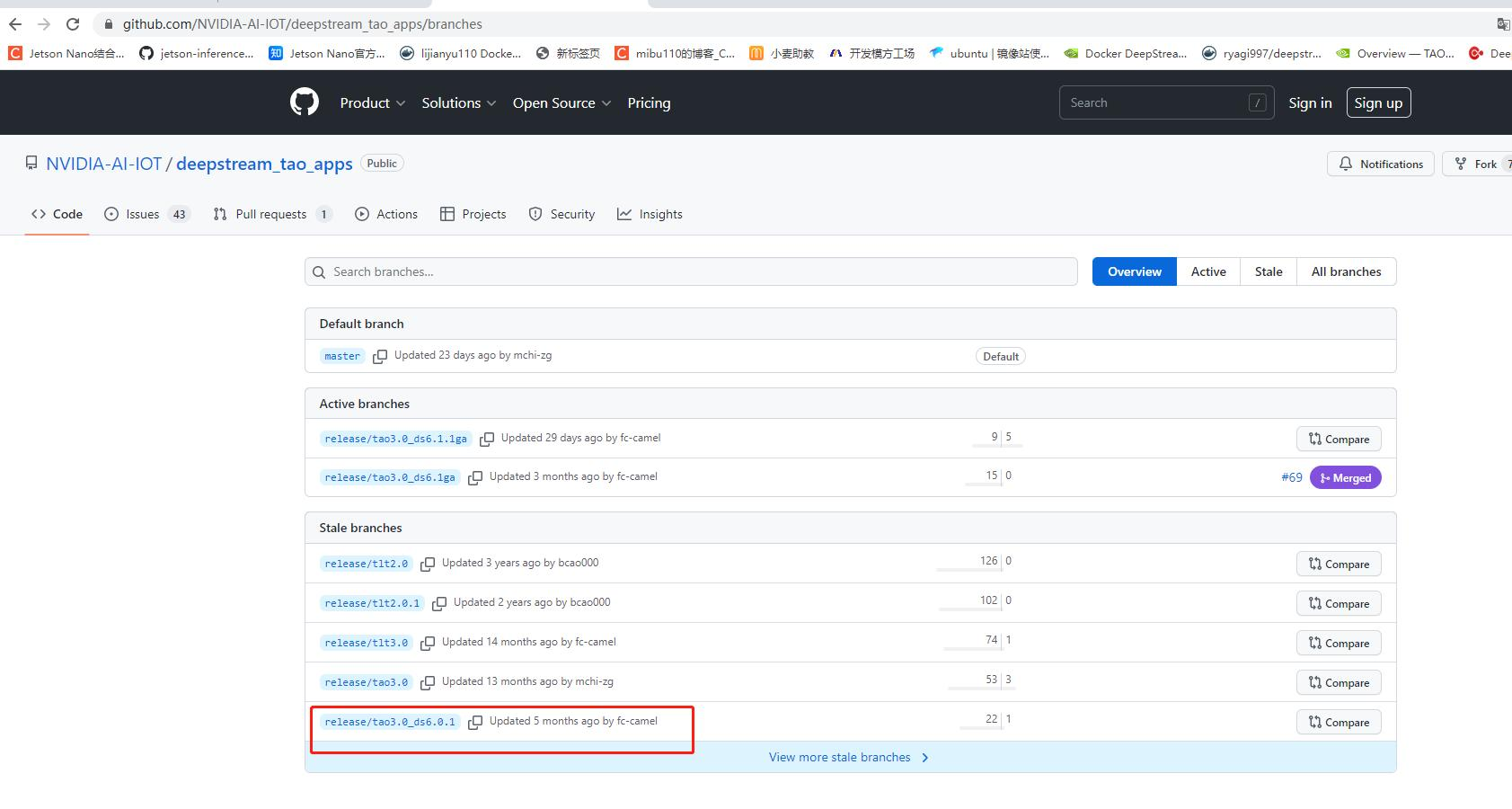Open the release/tao3.0_ds6.0.1 branch link

tap(390, 722)
